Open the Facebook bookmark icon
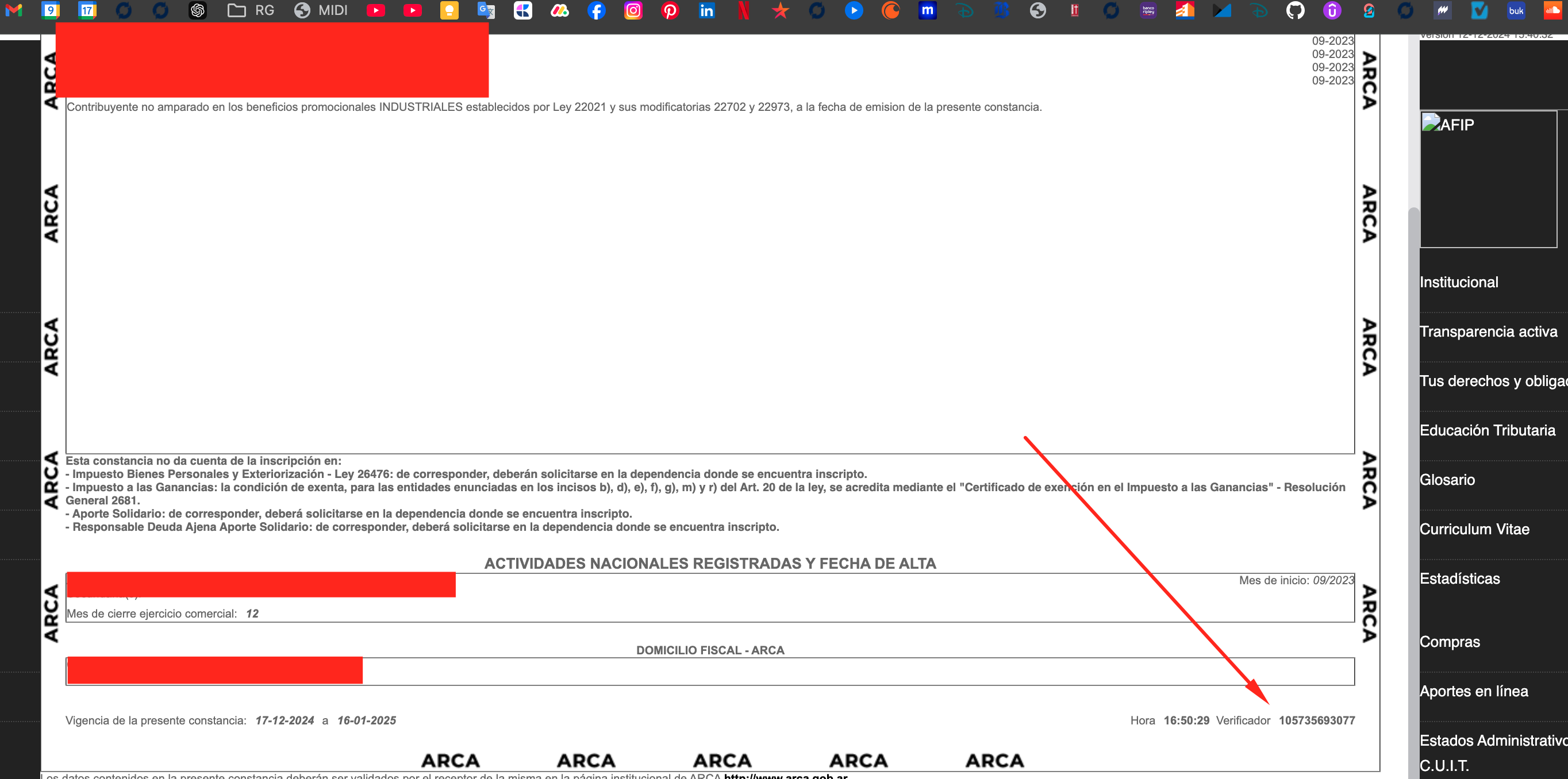This screenshot has height=779, width=1568. [x=597, y=10]
